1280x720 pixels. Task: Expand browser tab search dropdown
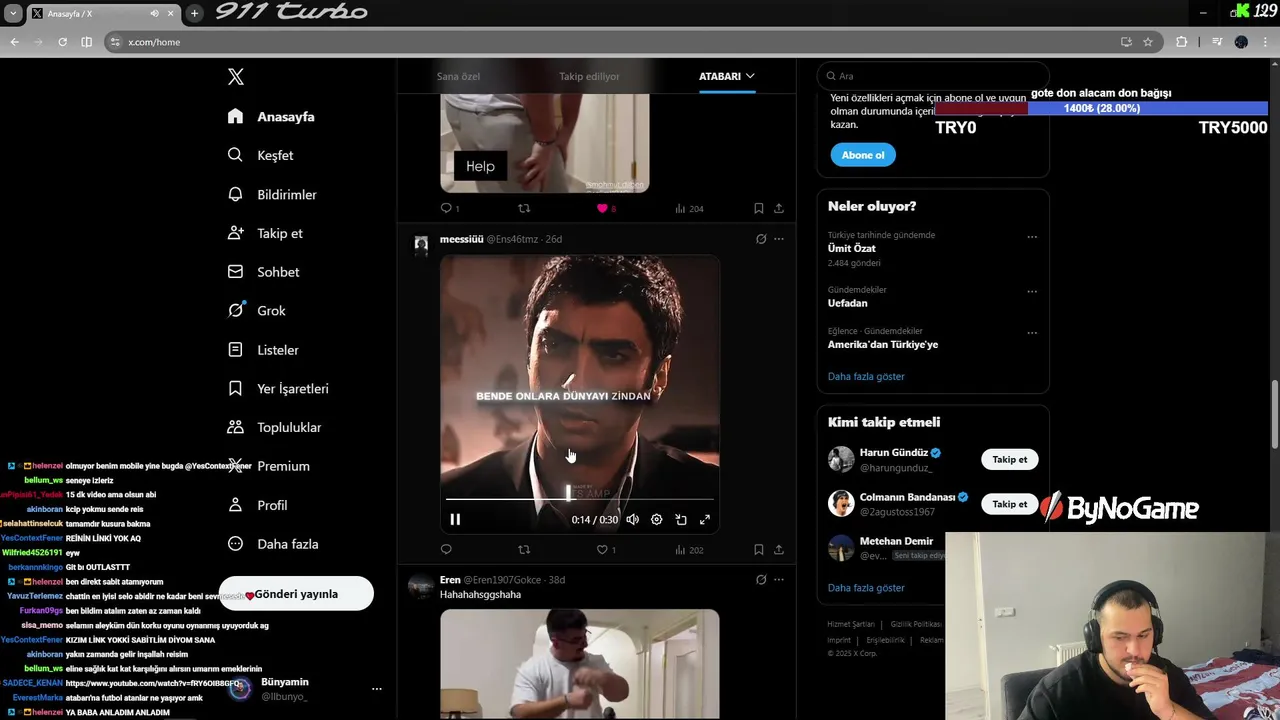click(x=13, y=13)
